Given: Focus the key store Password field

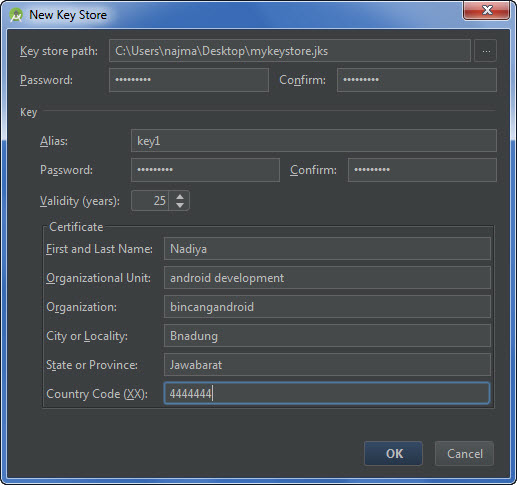Looking at the screenshot, I should tap(189, 80).
